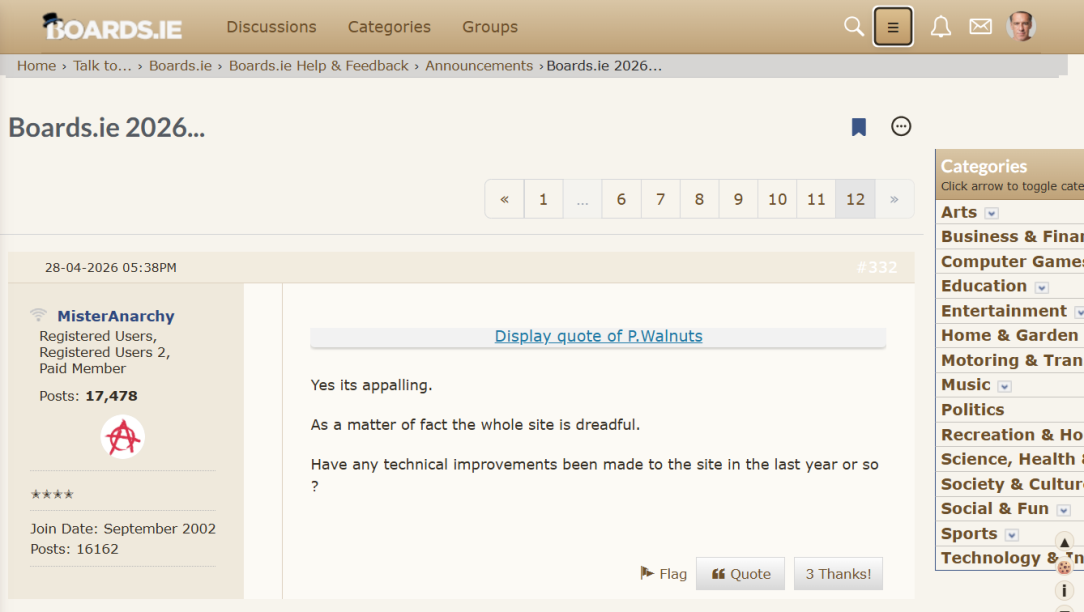The image size is (1084, 612).
Task: Click the 3 Thanks! button
Action: (x=838, y=573)
